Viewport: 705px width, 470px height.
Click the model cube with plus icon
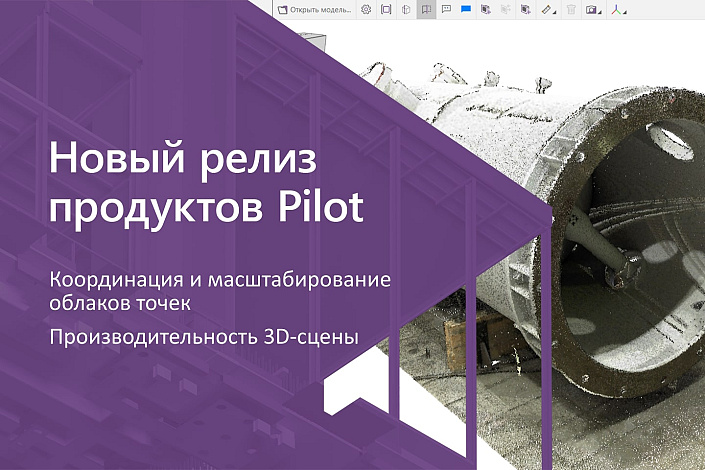pos(523,10)
